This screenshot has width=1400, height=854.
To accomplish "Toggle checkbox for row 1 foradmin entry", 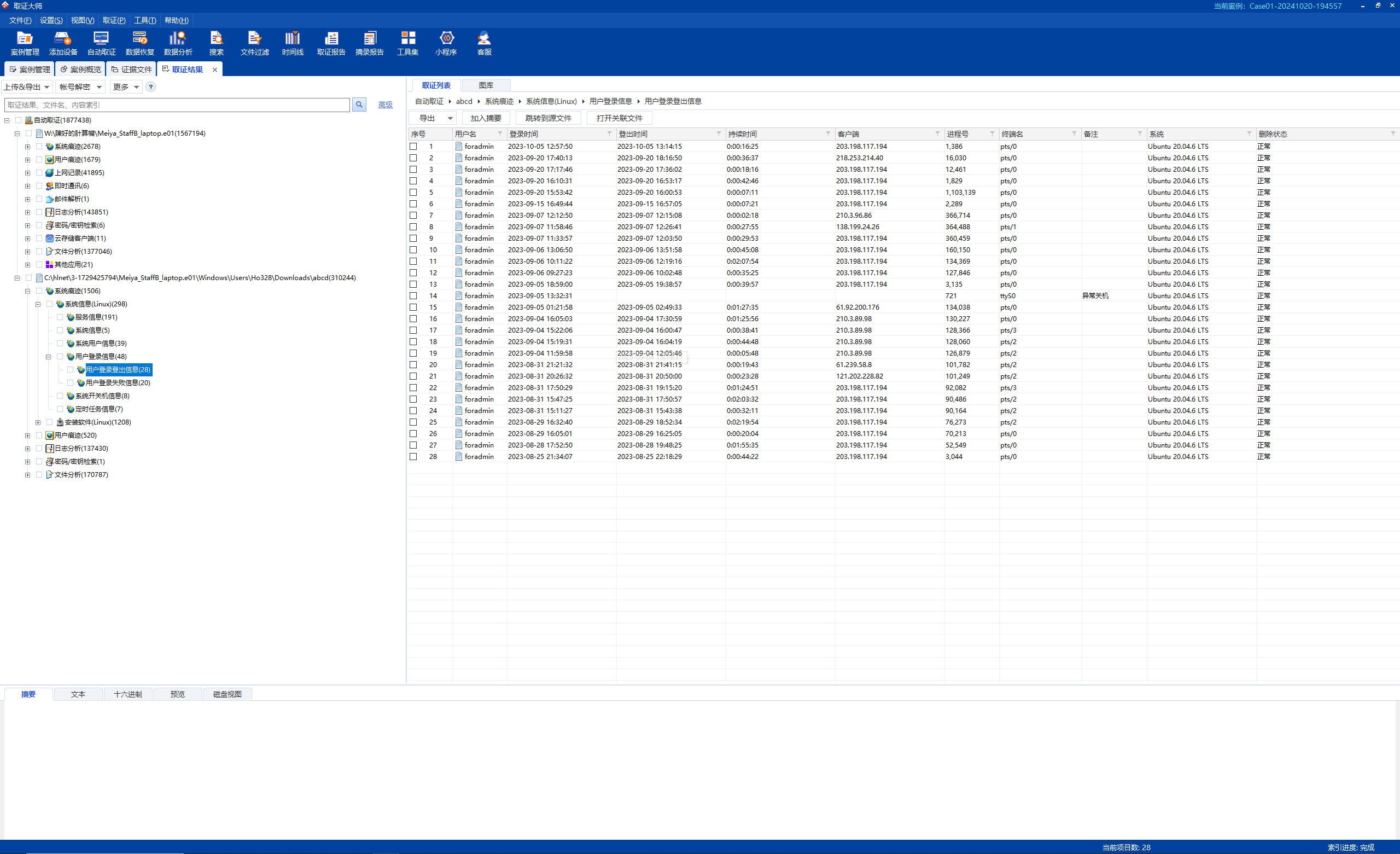I will pos(413,145).
